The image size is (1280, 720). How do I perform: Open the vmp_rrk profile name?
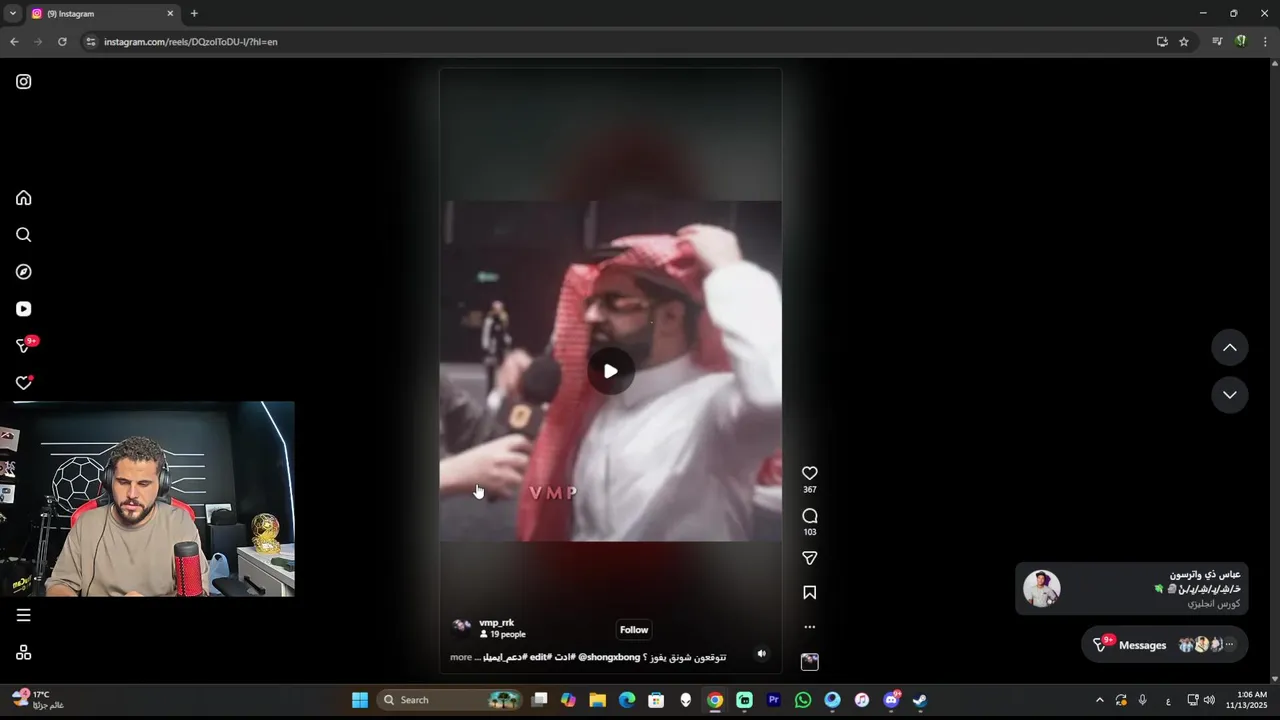point(496,623)
